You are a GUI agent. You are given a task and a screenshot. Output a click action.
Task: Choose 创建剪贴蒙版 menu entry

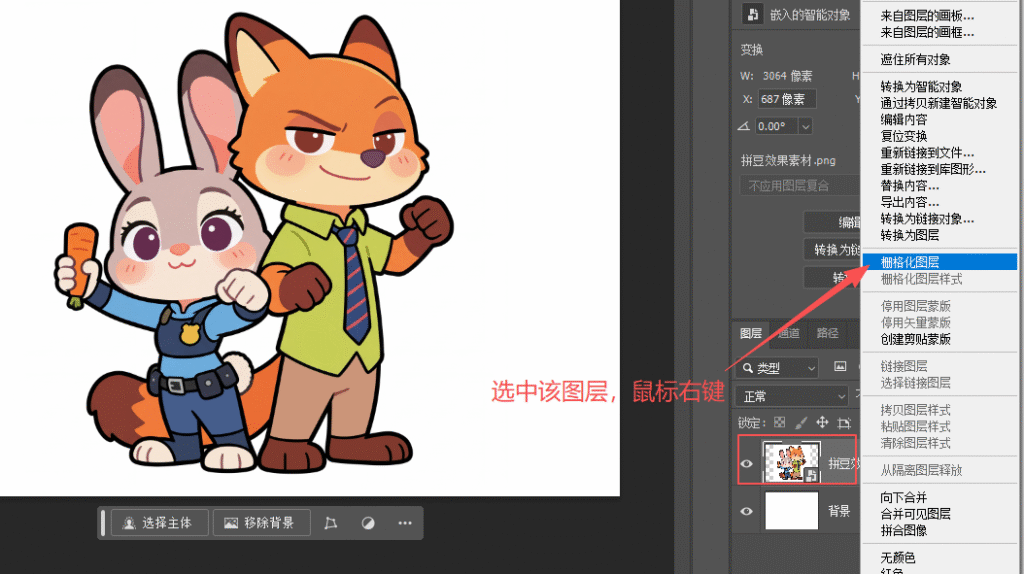tap(915, 339)
